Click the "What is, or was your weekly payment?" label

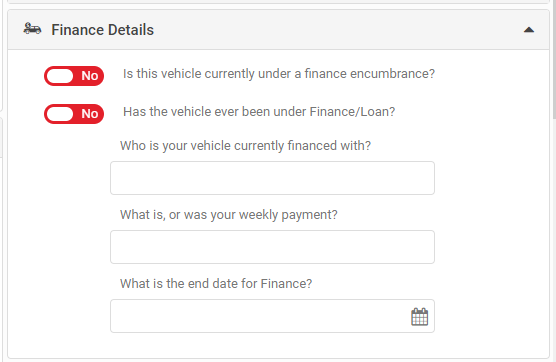pos(229,215)
